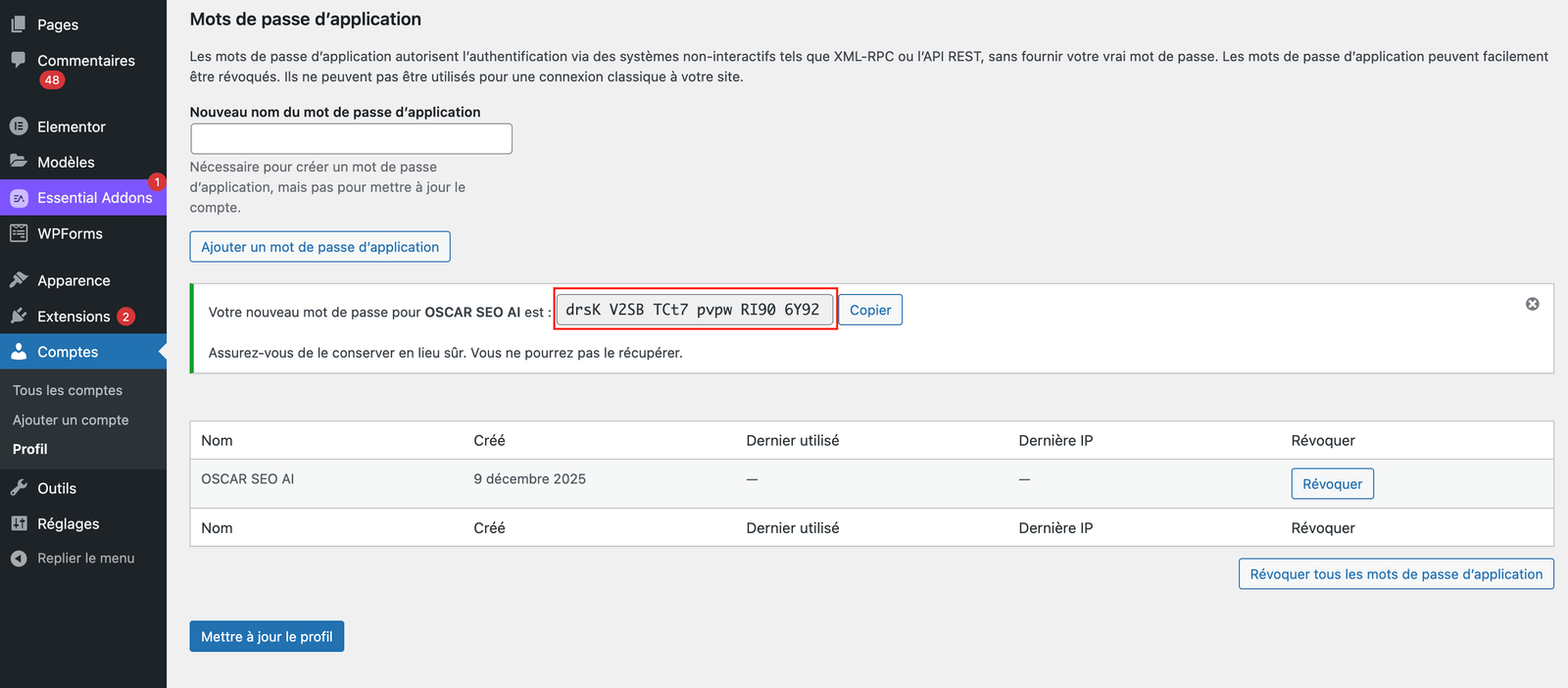Open Tous les comptes submenu item
The height and width of the screenshot is (688, 1568).
[68, 390]
